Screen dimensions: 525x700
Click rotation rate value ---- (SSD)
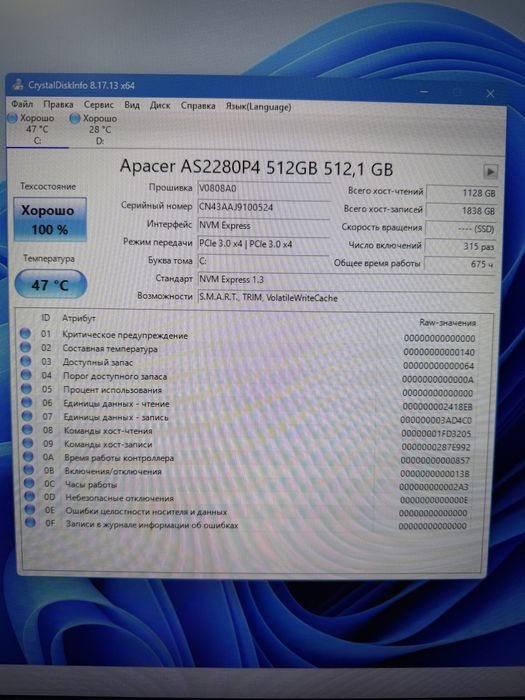(461, 229)
